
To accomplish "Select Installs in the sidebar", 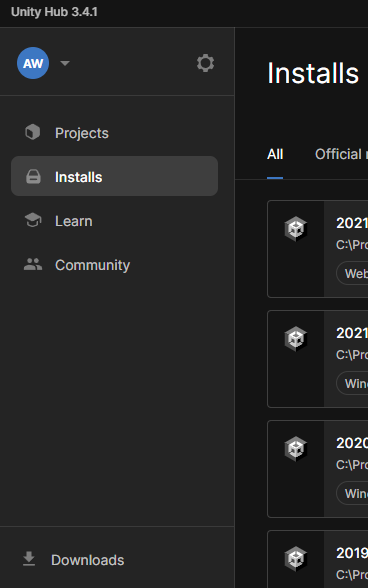I will (114, 176).
